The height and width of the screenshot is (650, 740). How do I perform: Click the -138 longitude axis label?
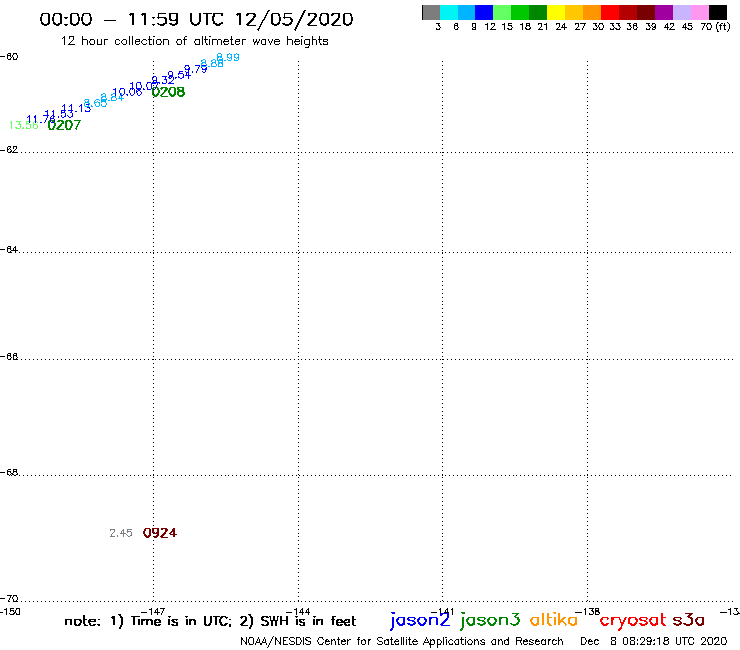tap(588, 612)
